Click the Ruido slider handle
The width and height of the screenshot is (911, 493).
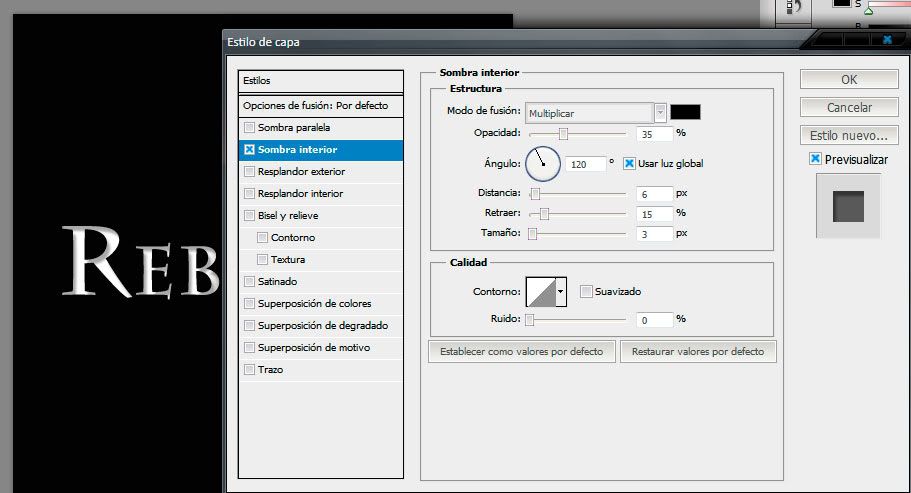click(x=529, y=320)
